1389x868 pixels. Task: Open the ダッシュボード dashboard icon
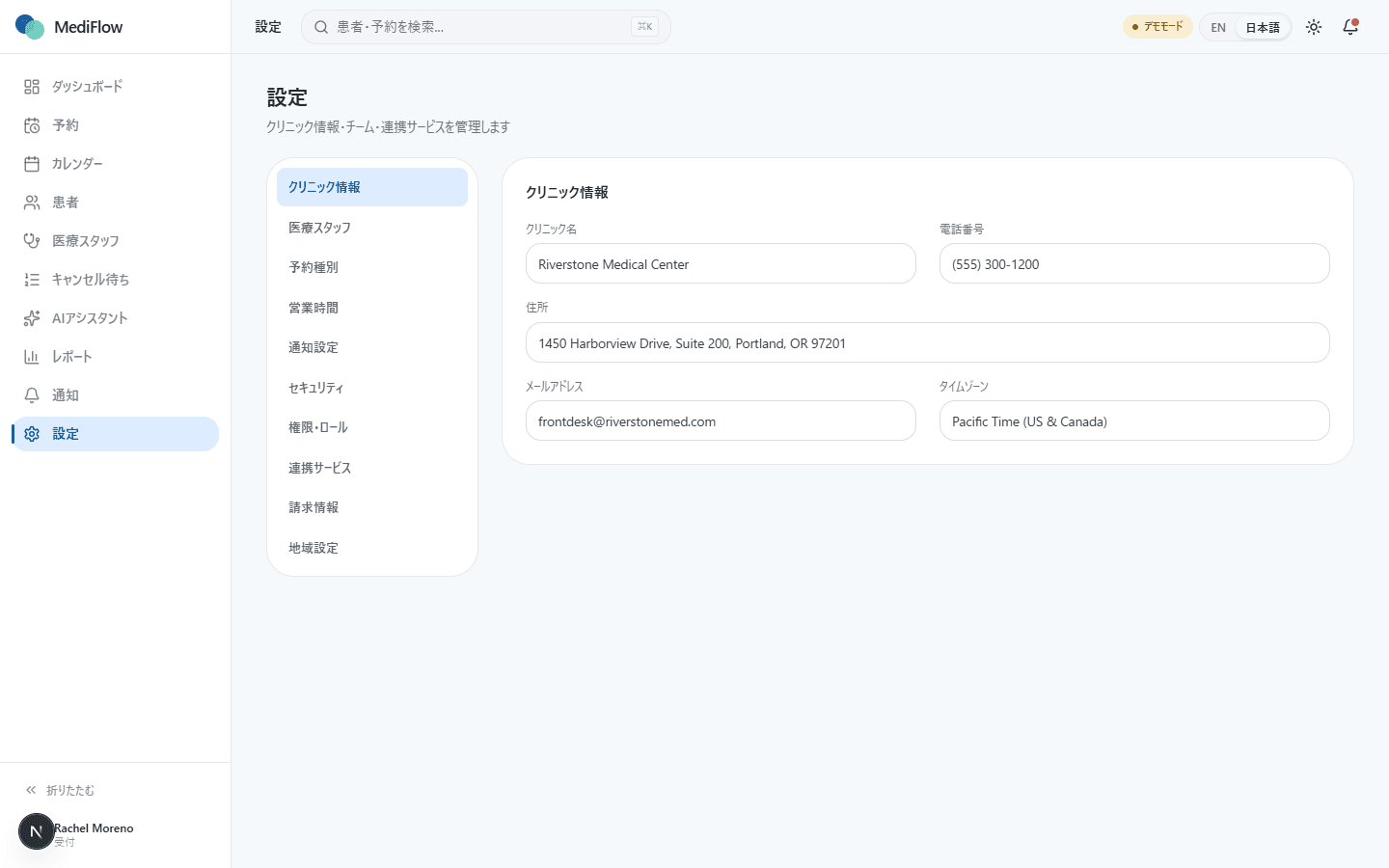pos(32,87)
